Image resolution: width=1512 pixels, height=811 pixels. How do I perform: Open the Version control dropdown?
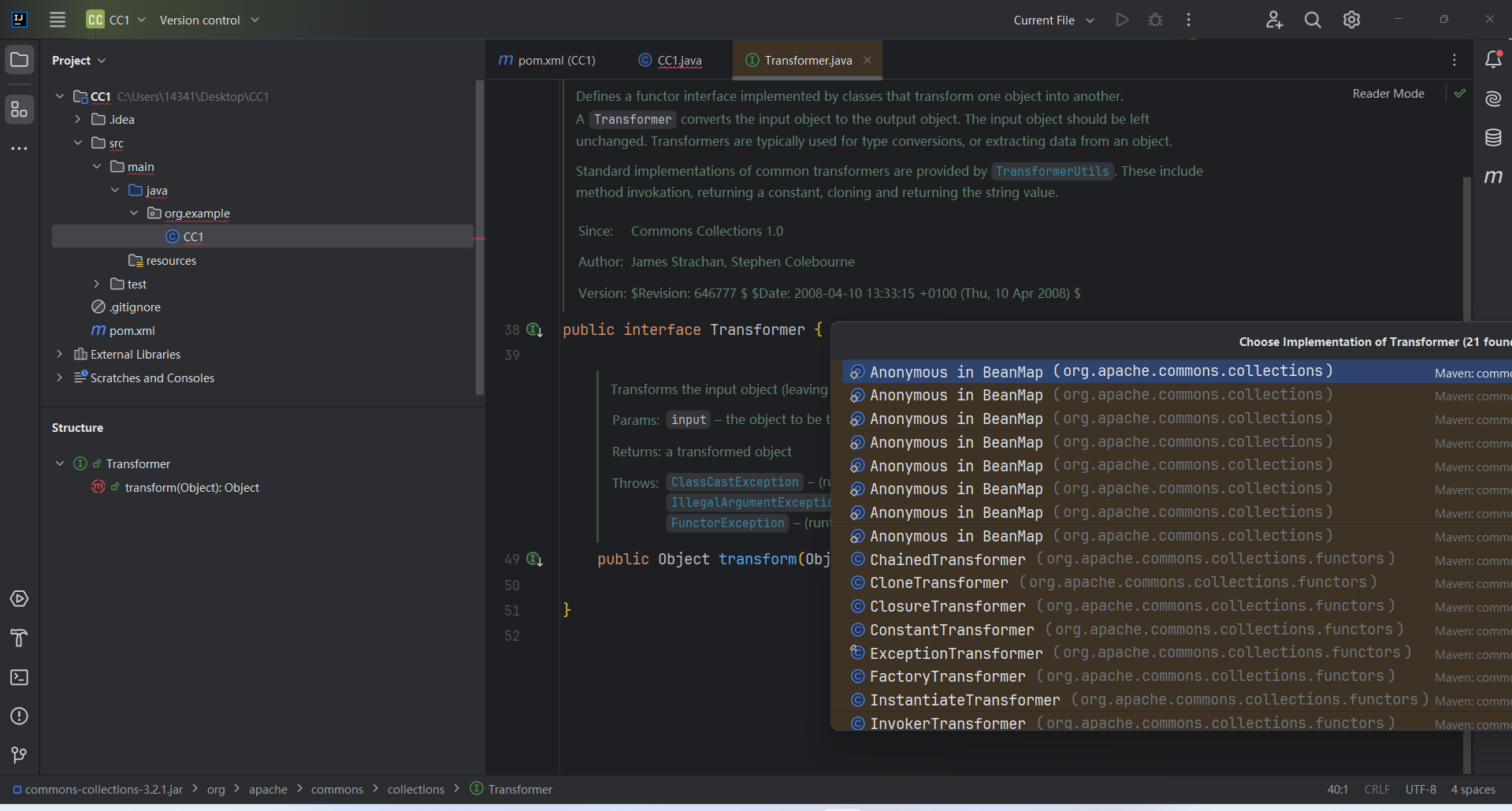pyautogui.click(x=209, y=20)
